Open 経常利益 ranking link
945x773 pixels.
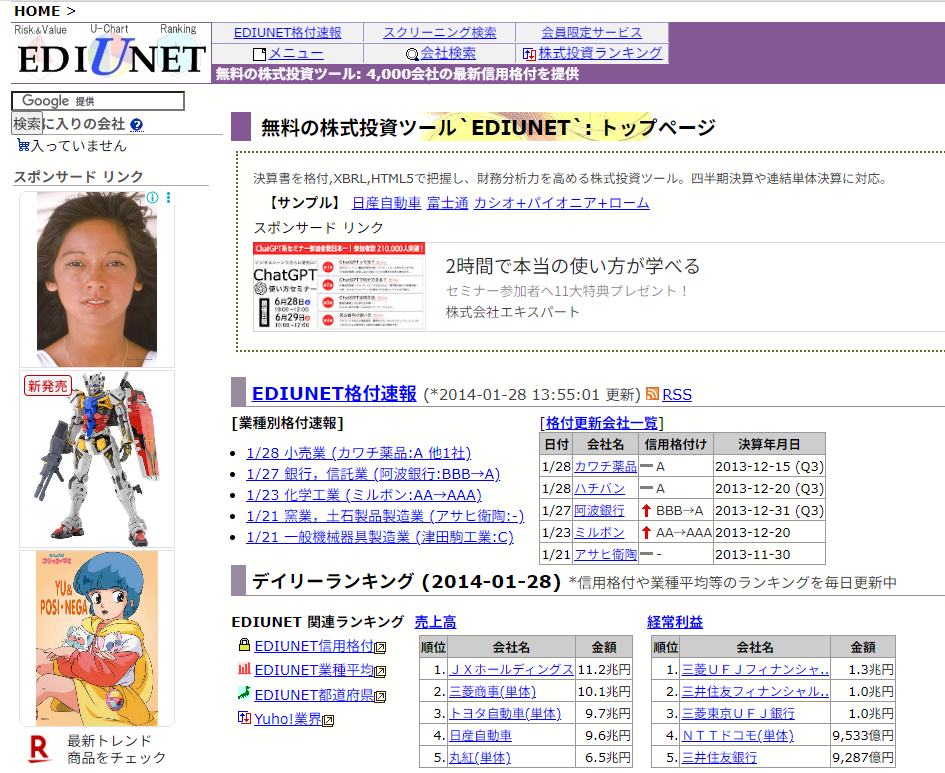click(x=675, y=622)
